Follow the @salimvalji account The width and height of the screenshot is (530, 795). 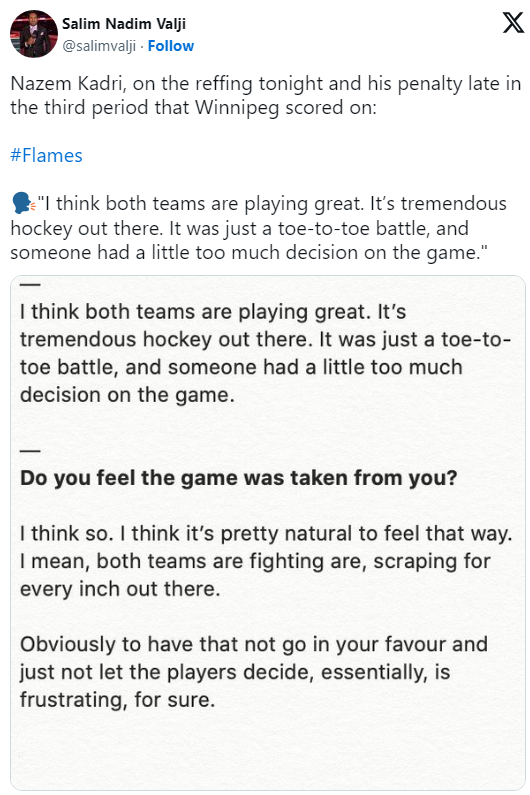(x=170, y=46)
